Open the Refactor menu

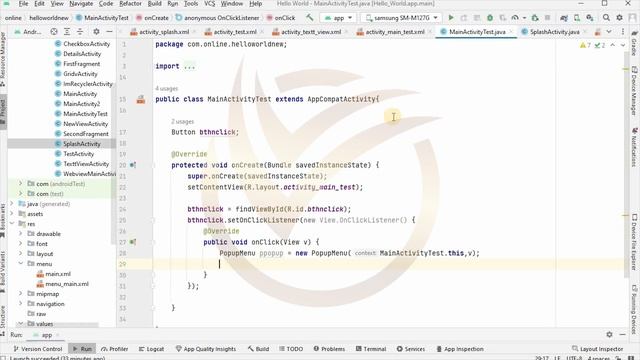point(130,4)
